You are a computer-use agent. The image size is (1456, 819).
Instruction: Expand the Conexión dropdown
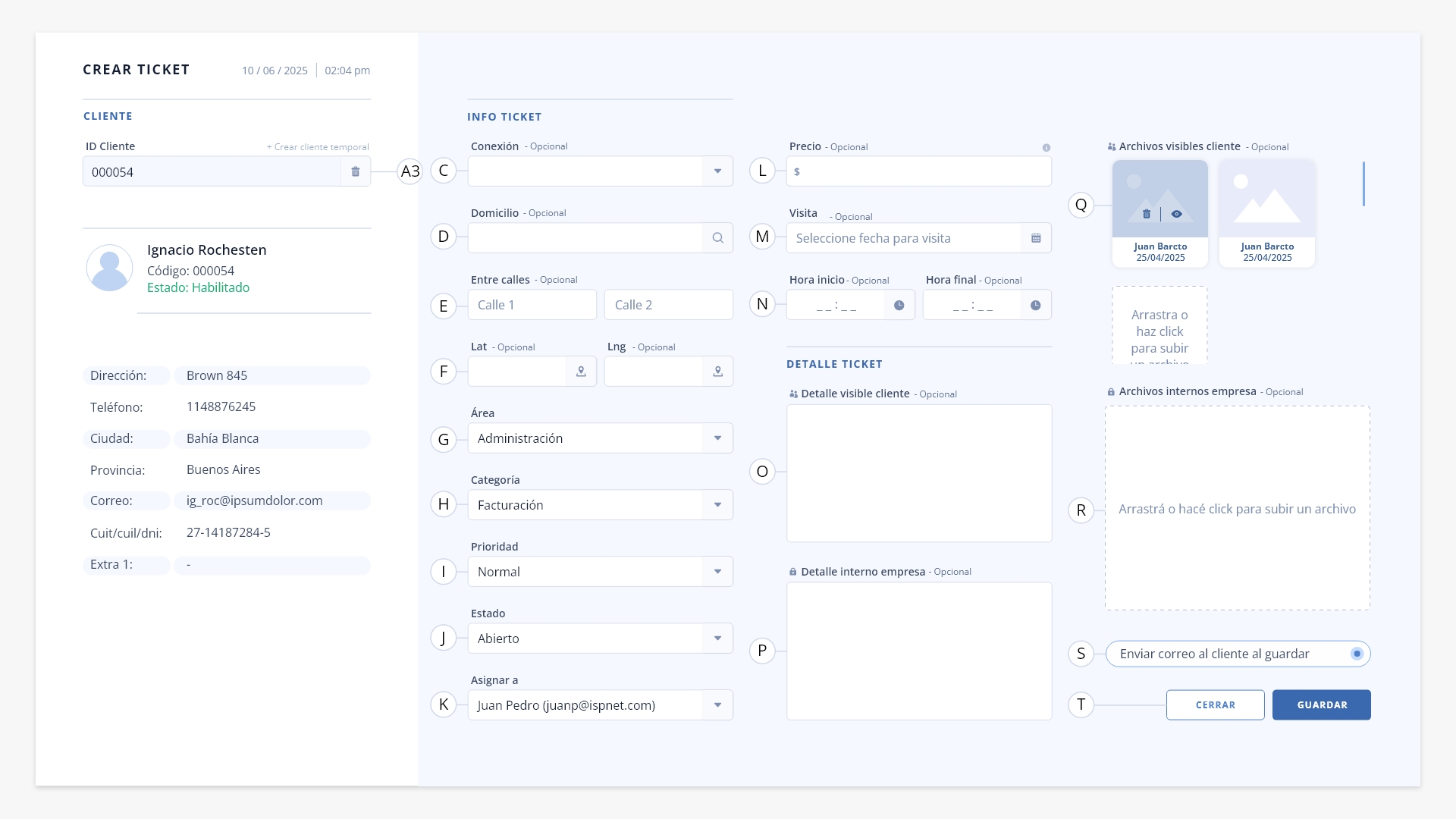pos(717,171)
